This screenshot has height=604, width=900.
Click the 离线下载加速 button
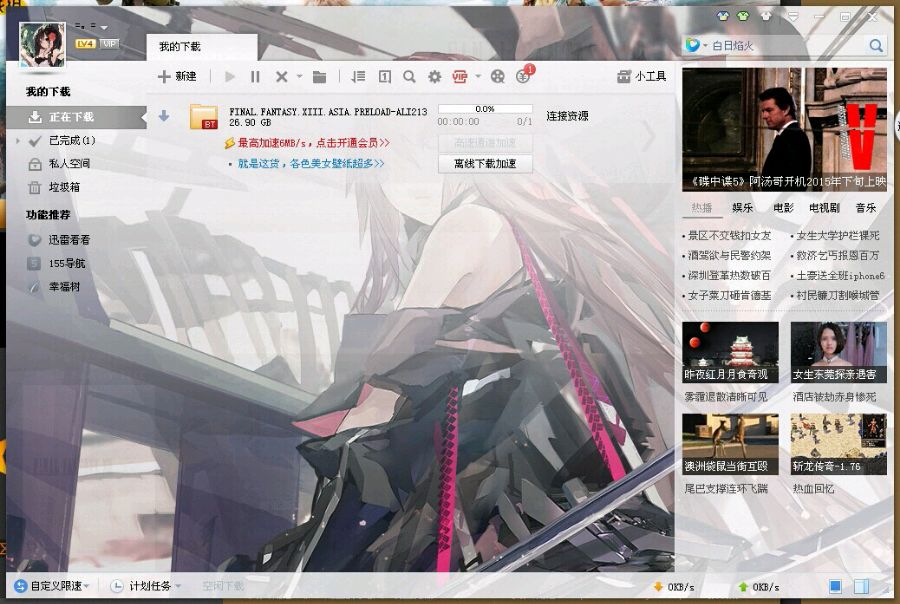[x=485, y=164]
